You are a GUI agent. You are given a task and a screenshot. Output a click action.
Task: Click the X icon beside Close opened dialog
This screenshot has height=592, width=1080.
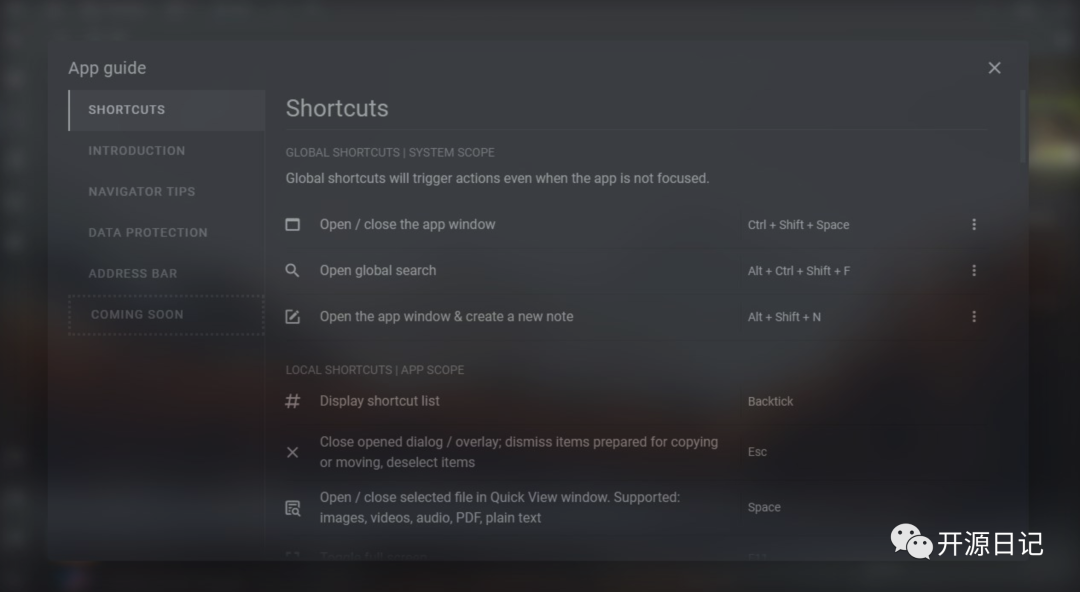[293, 452]
